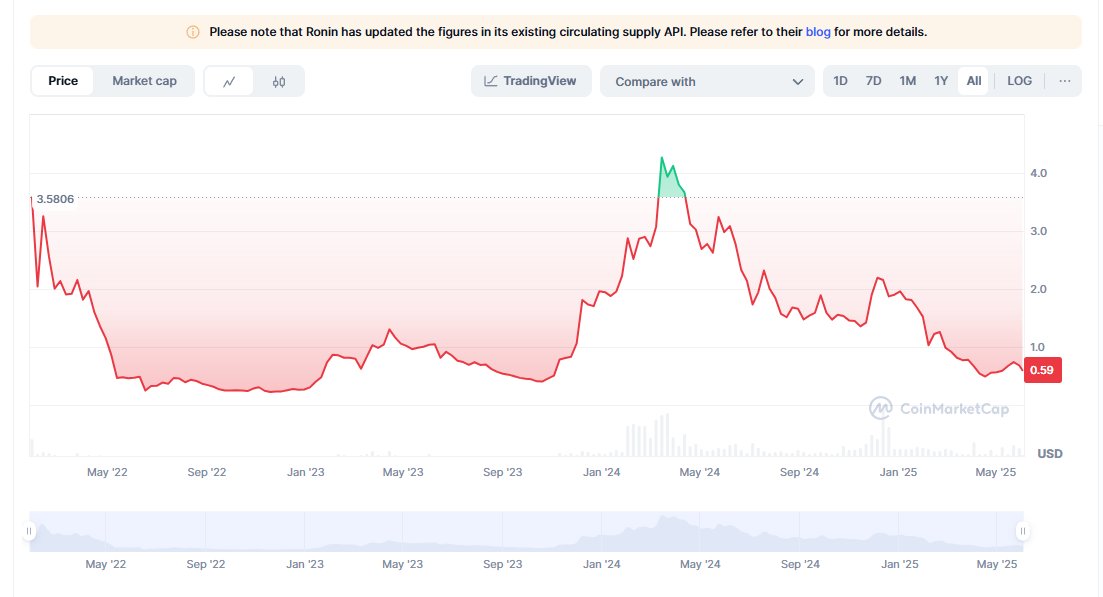
Task: Grab the right range slider handle
Action: [1023, 531]
